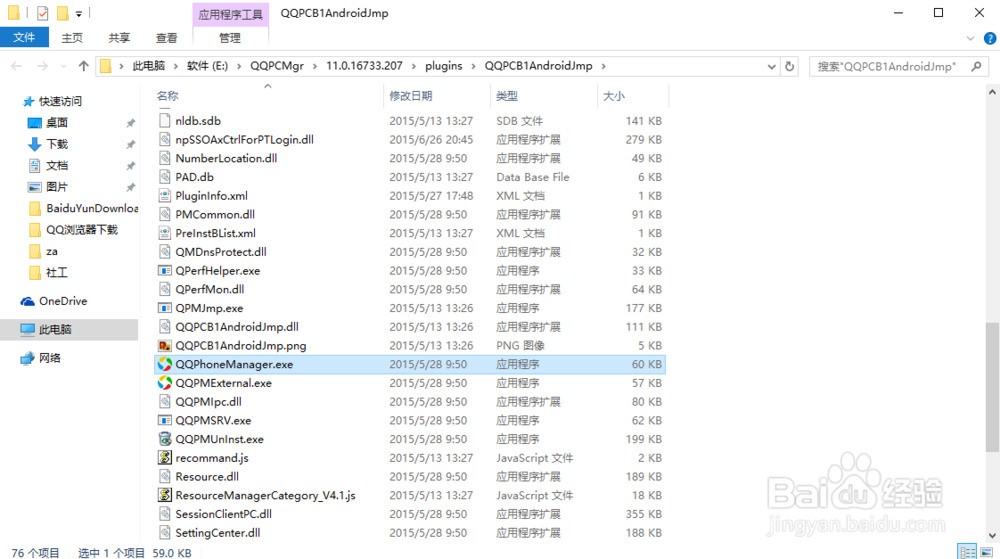Select the Resource.dll file name
This screenshot has height=559, width=1000.
point(207,477)
